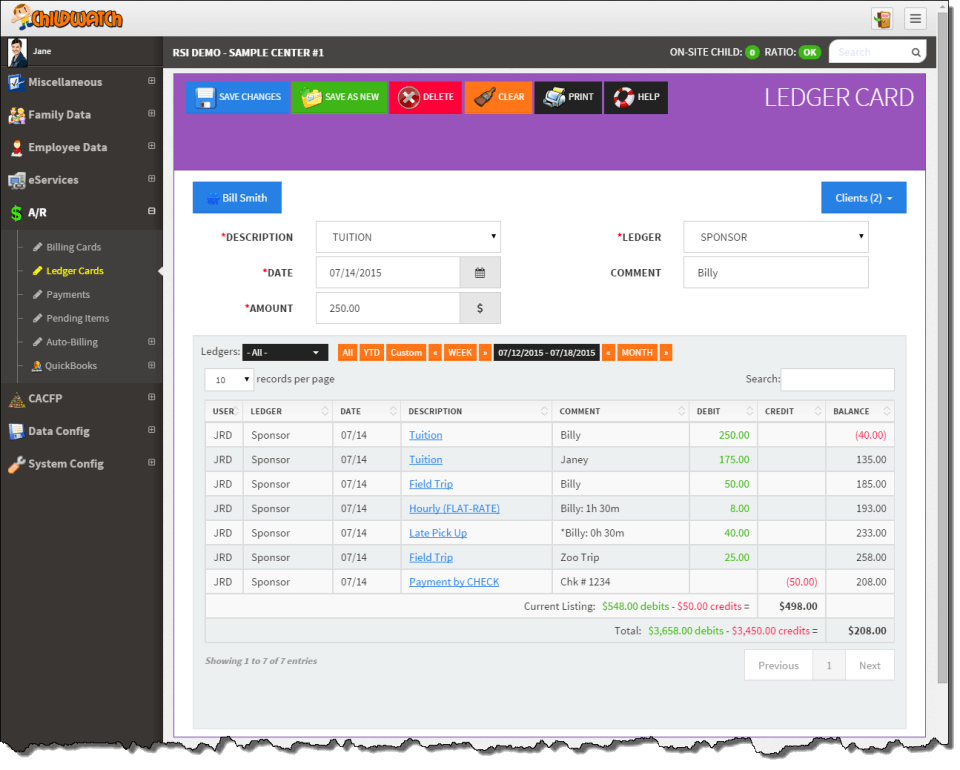This screenshot has height=770, width=960.
Task: Click the Next pagination button
Action: click(869, 665)
